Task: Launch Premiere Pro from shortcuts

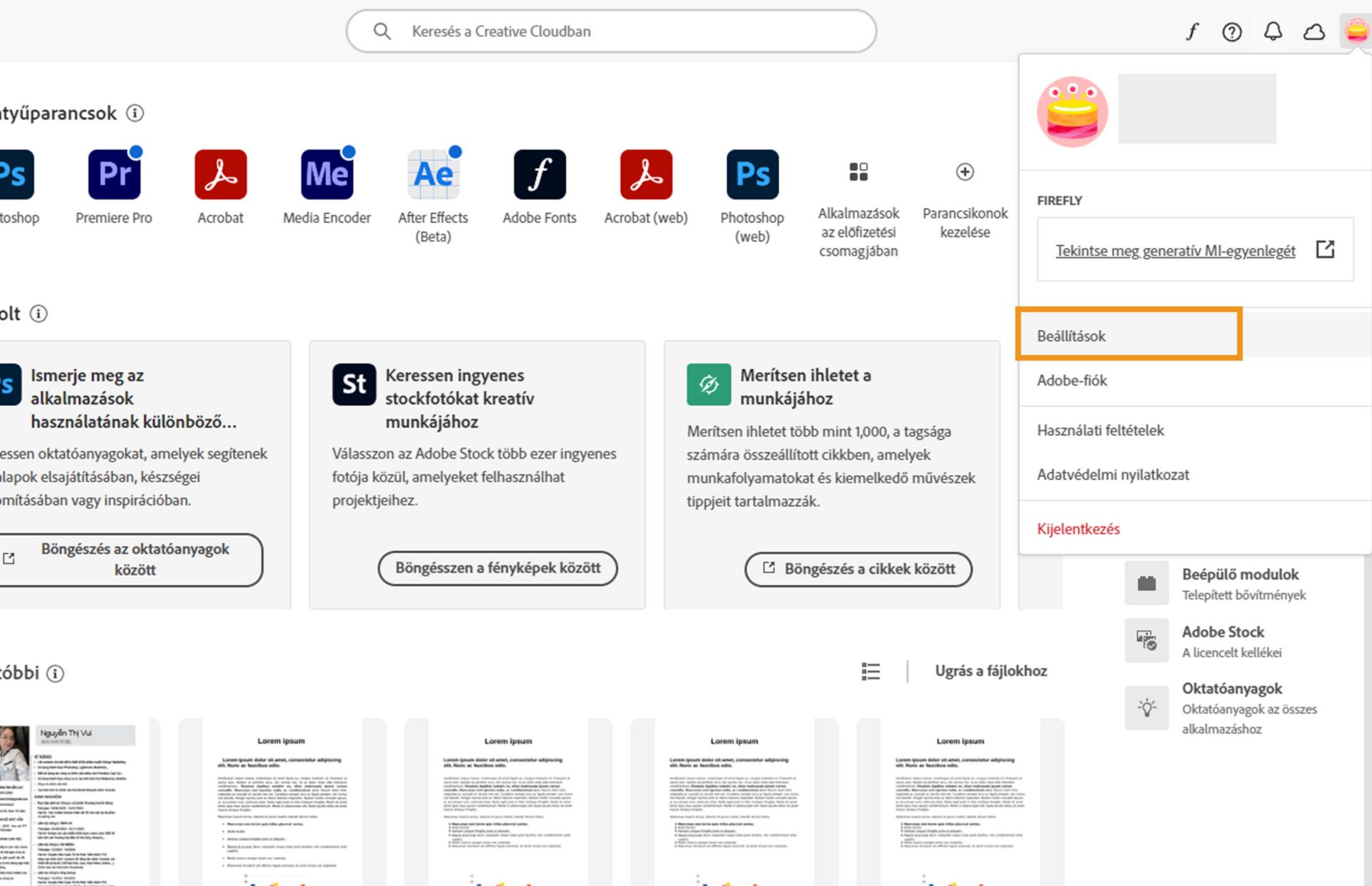Action: click(x=113, y=174)
